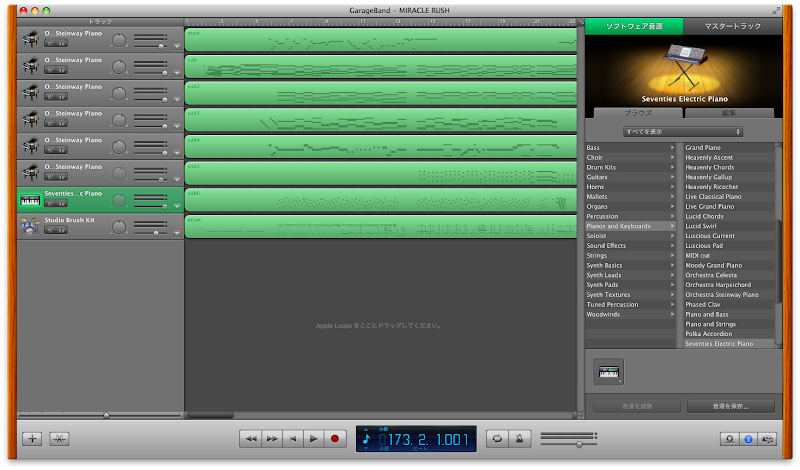The width and height of the screenshot is (800, 470).
Task: Expand automation triangle on the Seventies Piano track
Action: point(177,207)
